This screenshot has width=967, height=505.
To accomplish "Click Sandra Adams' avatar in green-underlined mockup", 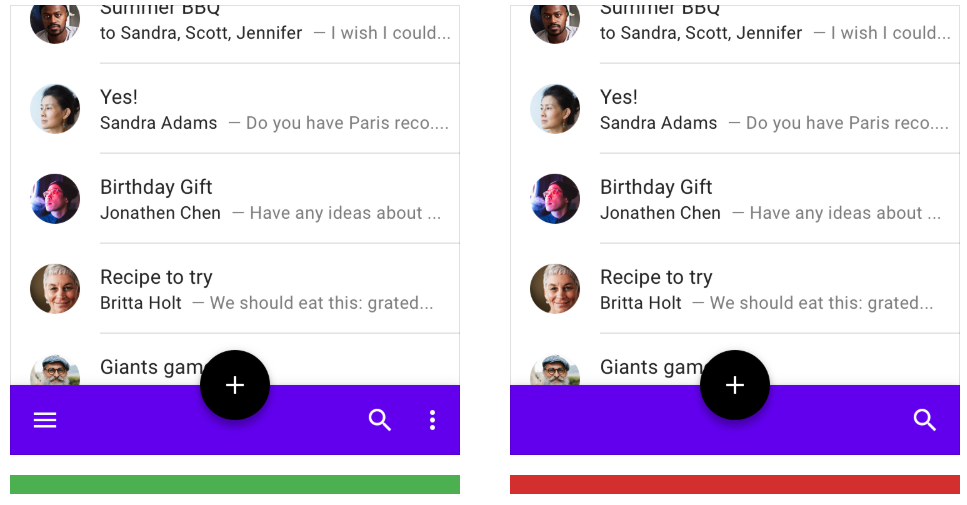I will point(55,109).
